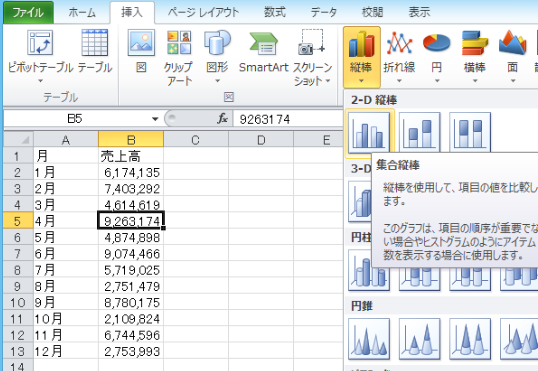The image size is (538, 371).
Task: Choose 2-D 100% stacked column chart
Action: click(x=470, y=132)
